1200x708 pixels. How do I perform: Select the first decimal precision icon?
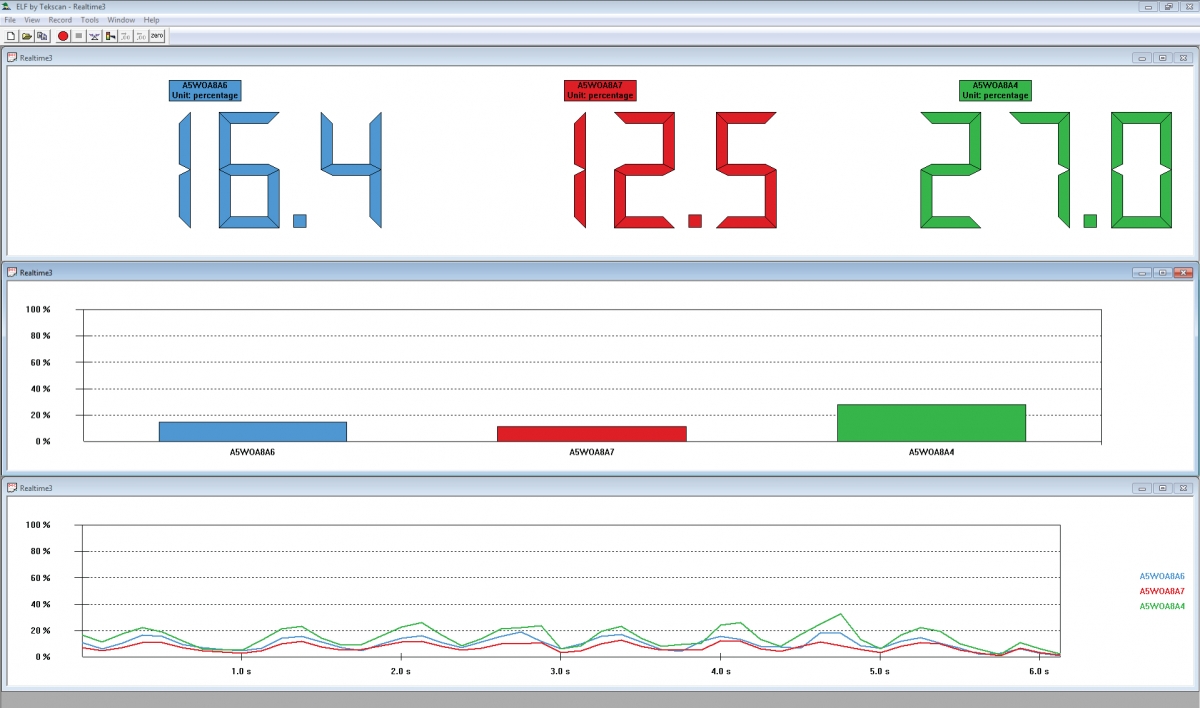(126, 35)
